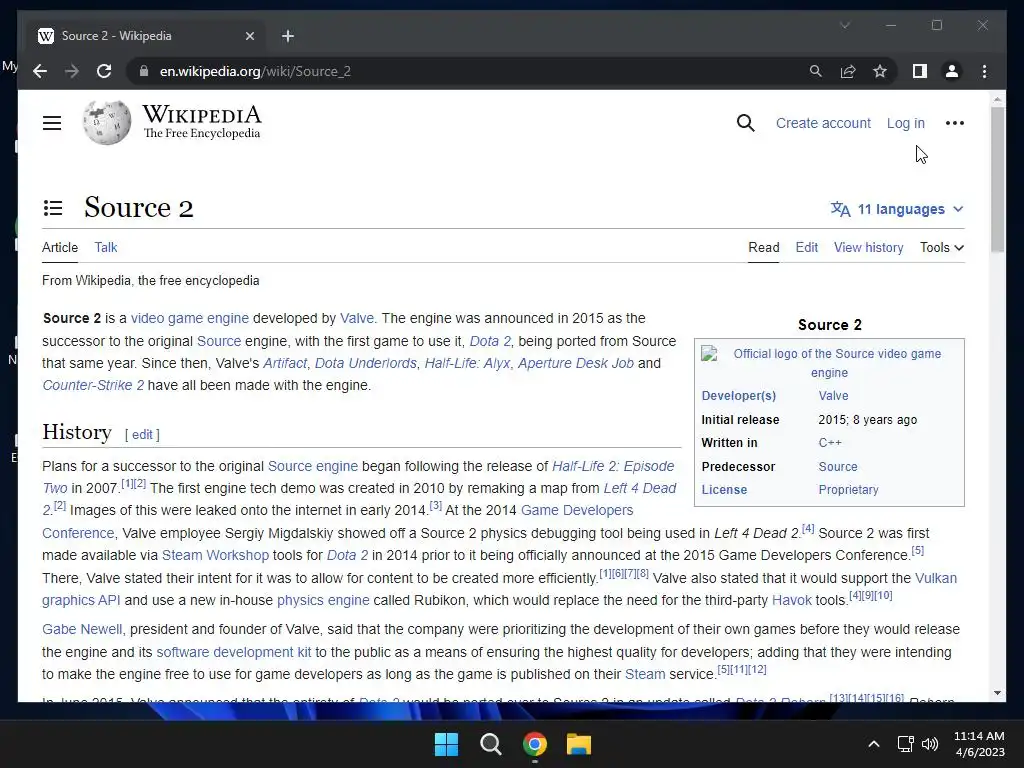Select the Article tab
1024x768 pixels.
click(59, 248)
